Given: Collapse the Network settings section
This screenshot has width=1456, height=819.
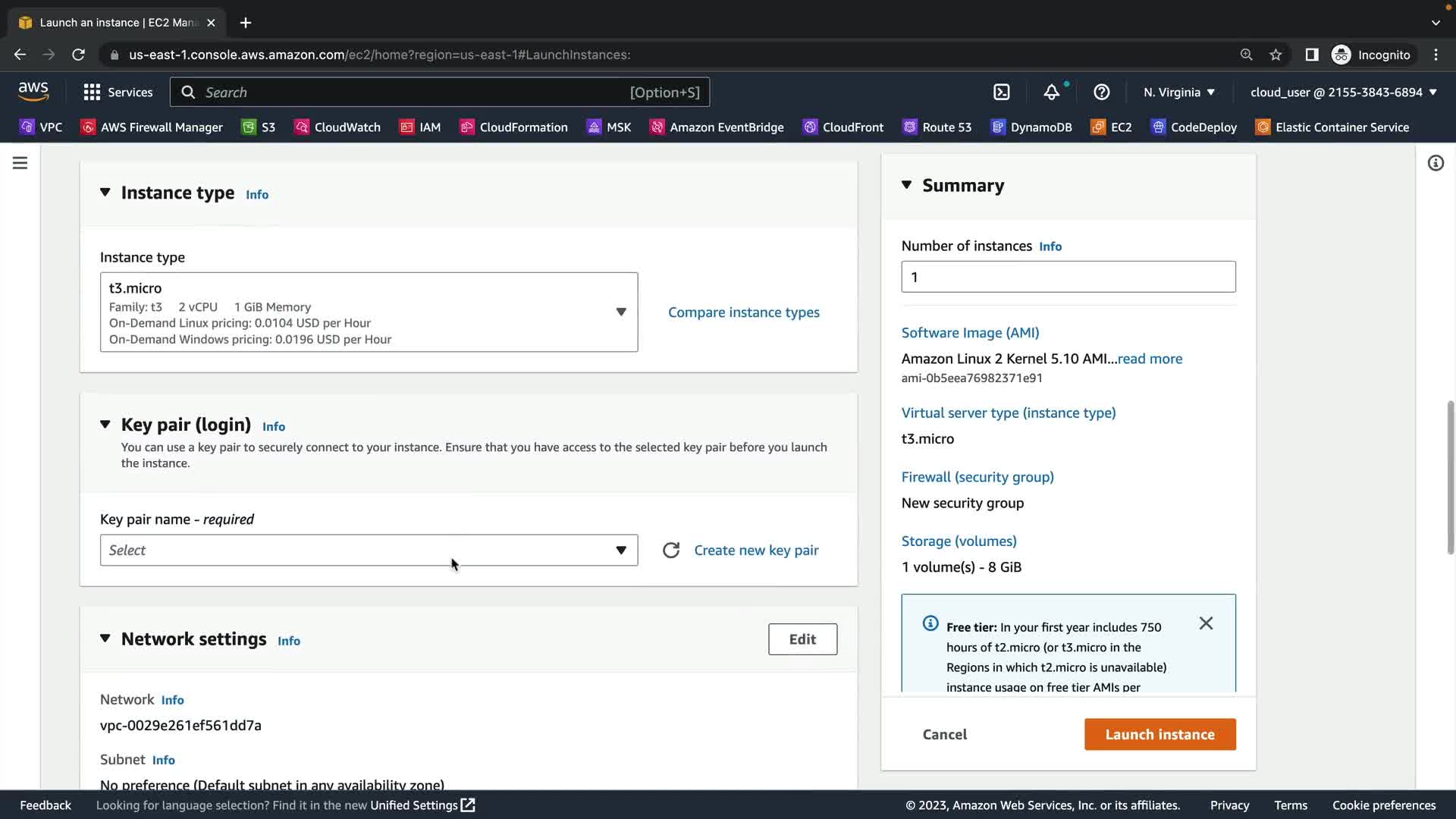Looking at the screenshot, I should (x=105, y=639).
